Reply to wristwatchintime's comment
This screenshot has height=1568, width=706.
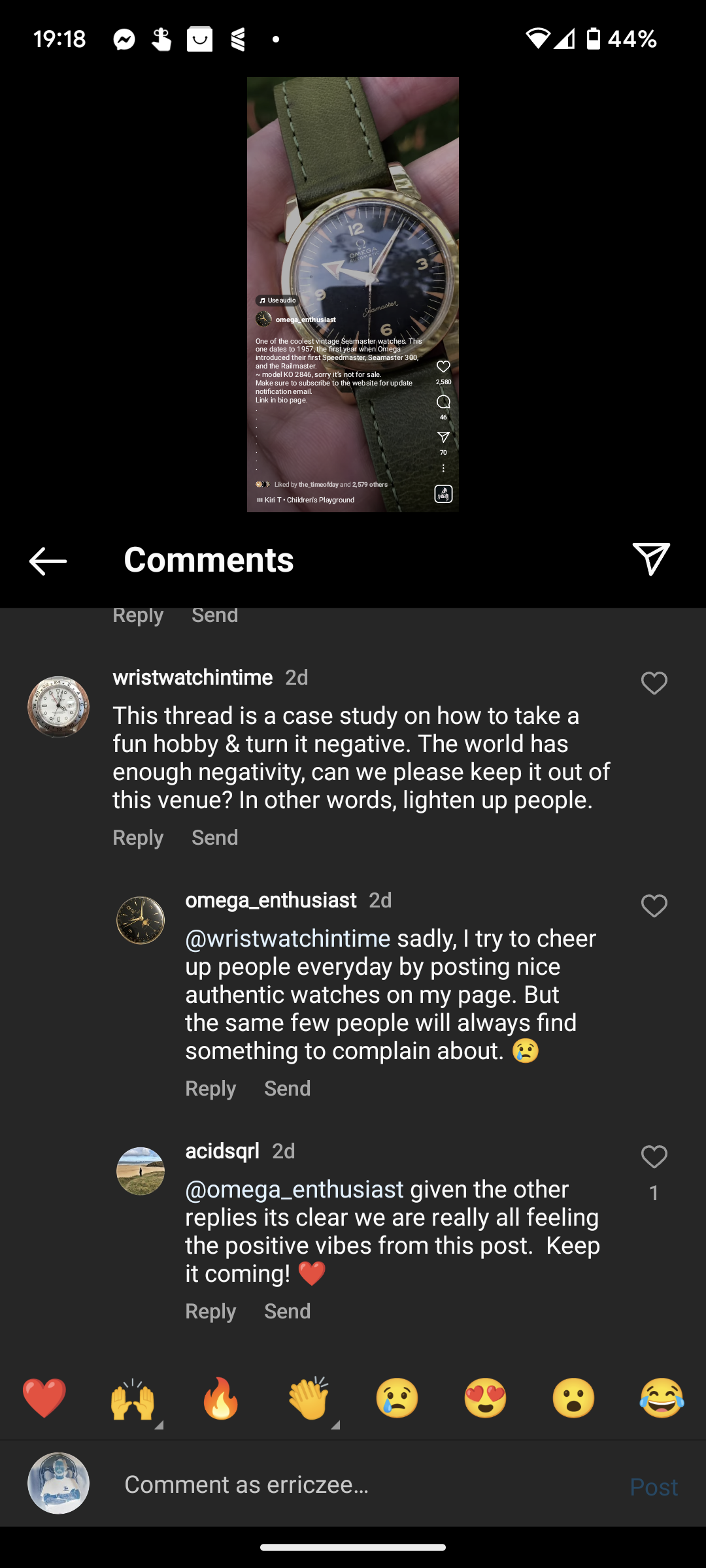138,838
